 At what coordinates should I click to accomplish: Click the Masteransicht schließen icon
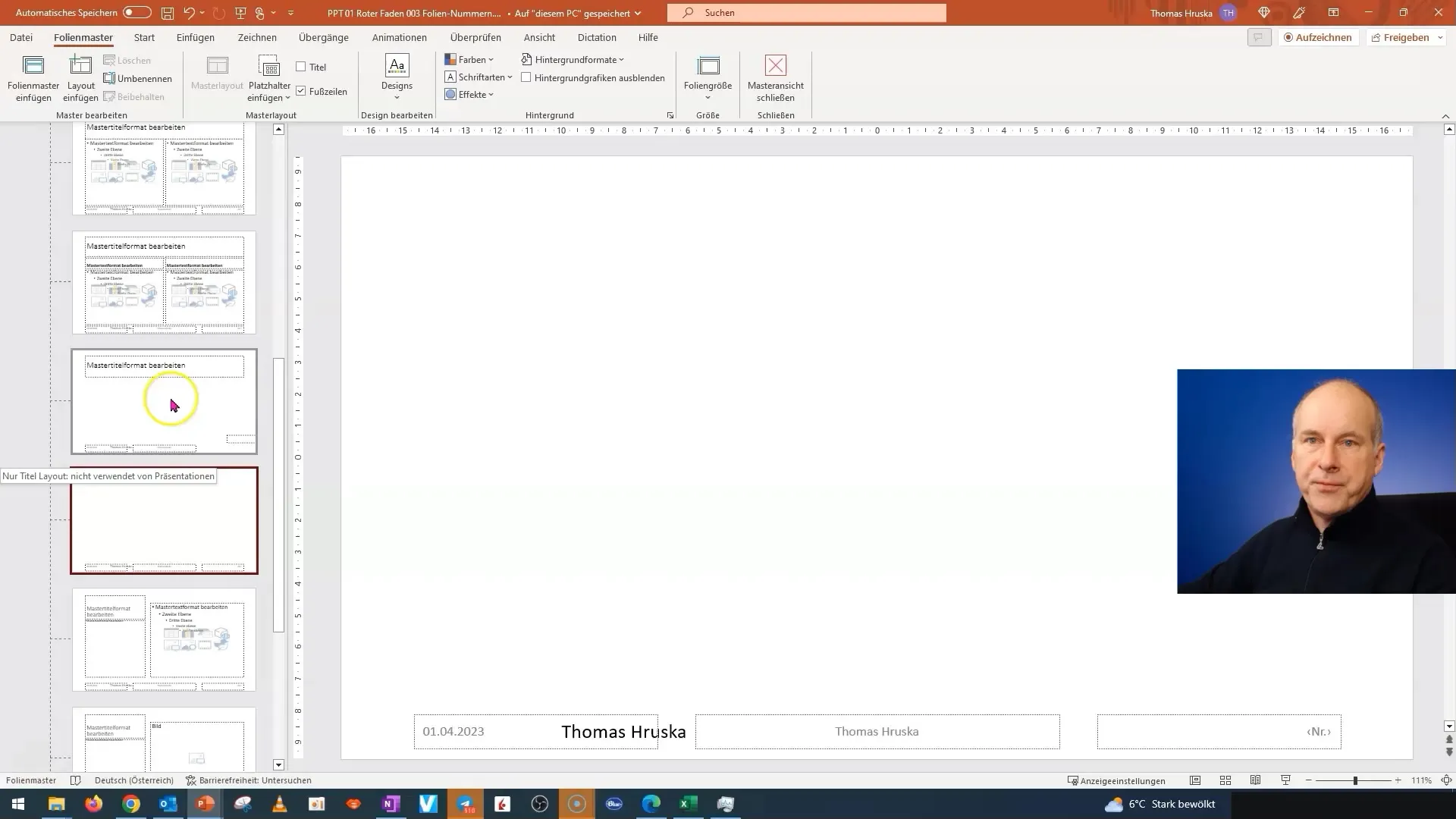point(776,78)
